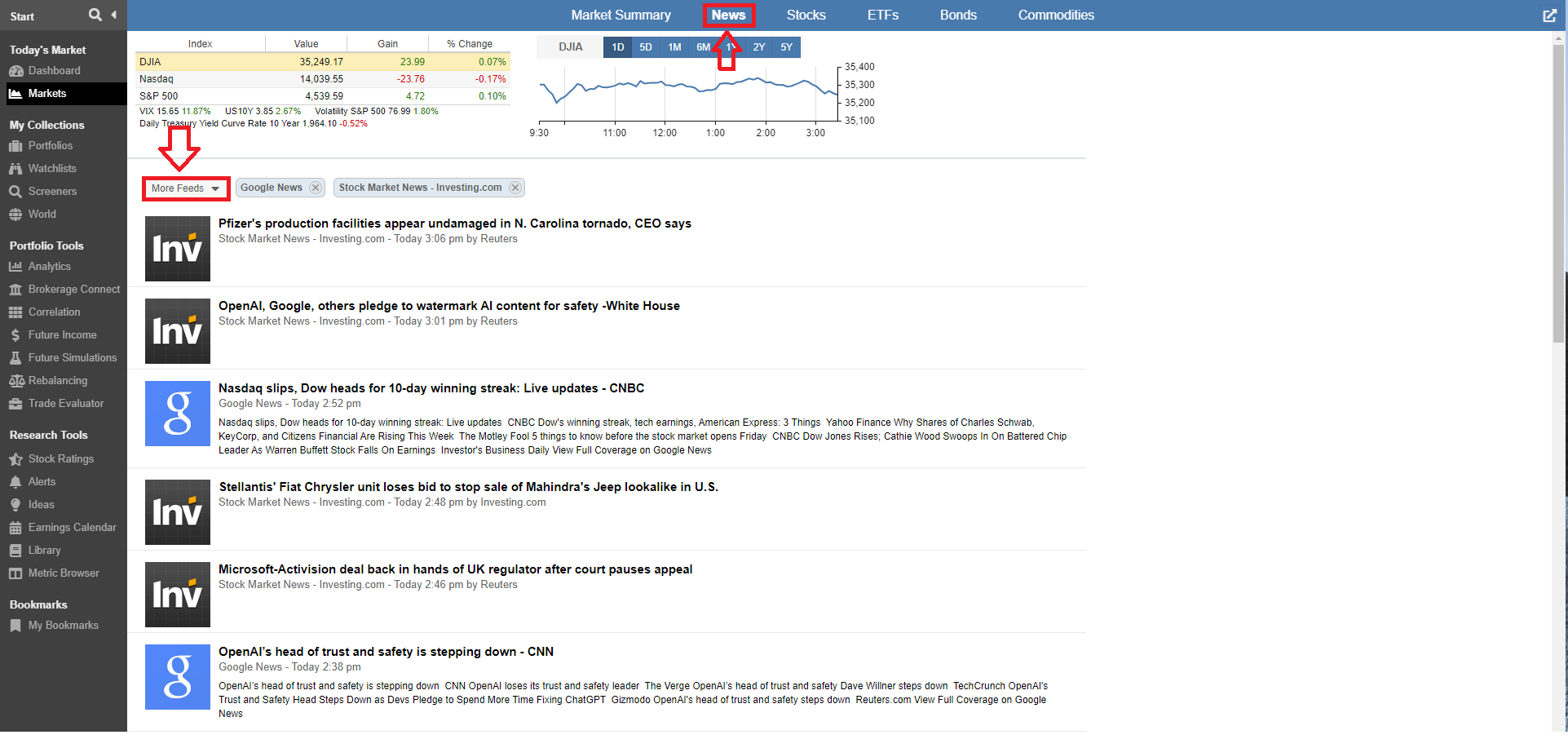Open Stellantis Fiat Chrysler Mahindra Jeep article

[x=468, y=487]
